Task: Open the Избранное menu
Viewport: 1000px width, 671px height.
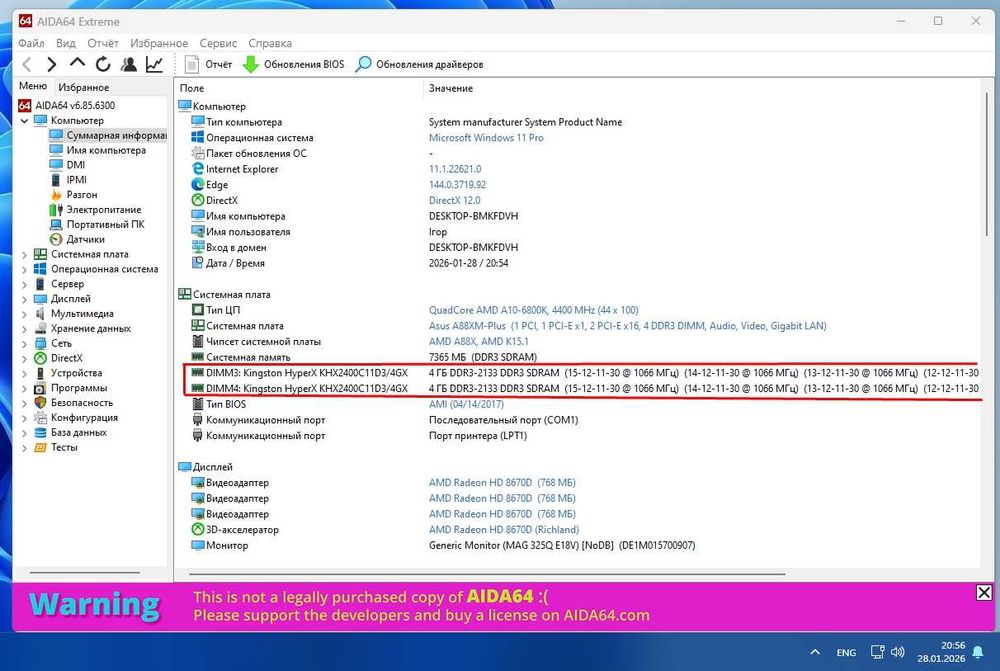Action: click(159, 43)
